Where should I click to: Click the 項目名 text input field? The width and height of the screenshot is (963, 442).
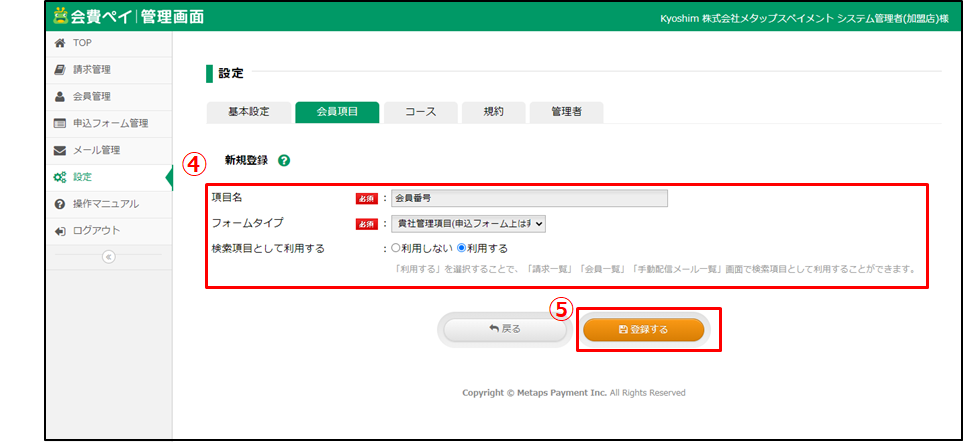(528, 198)
